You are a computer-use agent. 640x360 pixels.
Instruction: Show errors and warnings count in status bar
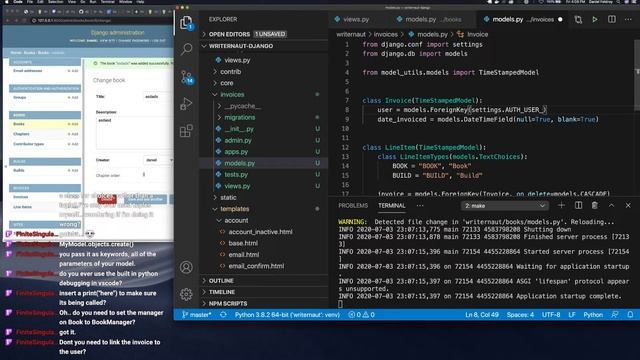(361, 315)
